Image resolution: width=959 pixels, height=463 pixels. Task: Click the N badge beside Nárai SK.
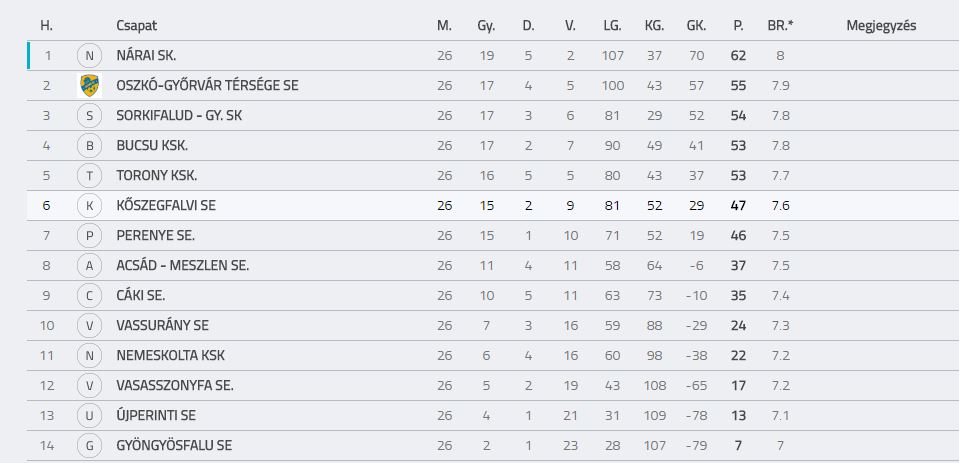[x=90, y=56]
